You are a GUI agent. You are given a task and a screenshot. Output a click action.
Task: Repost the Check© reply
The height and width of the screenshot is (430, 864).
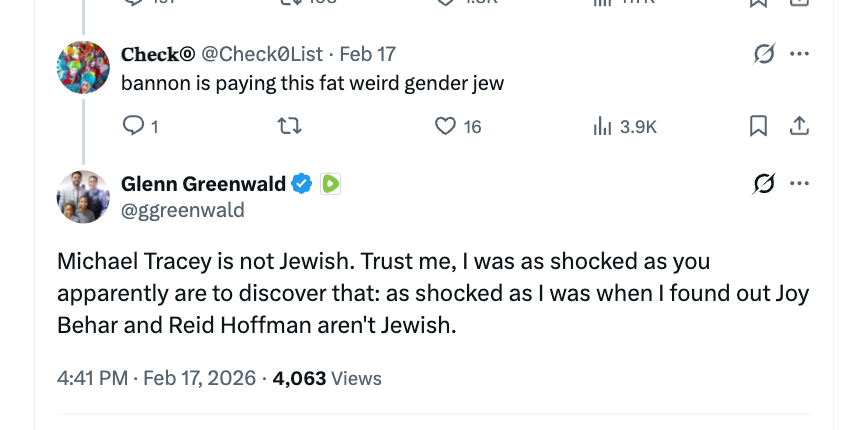pyautogui.click(x=287, y=126)
